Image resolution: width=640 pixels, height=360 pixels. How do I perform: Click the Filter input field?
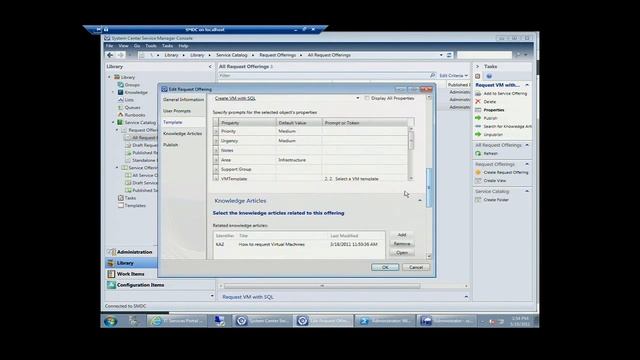[x=323, y=76]
